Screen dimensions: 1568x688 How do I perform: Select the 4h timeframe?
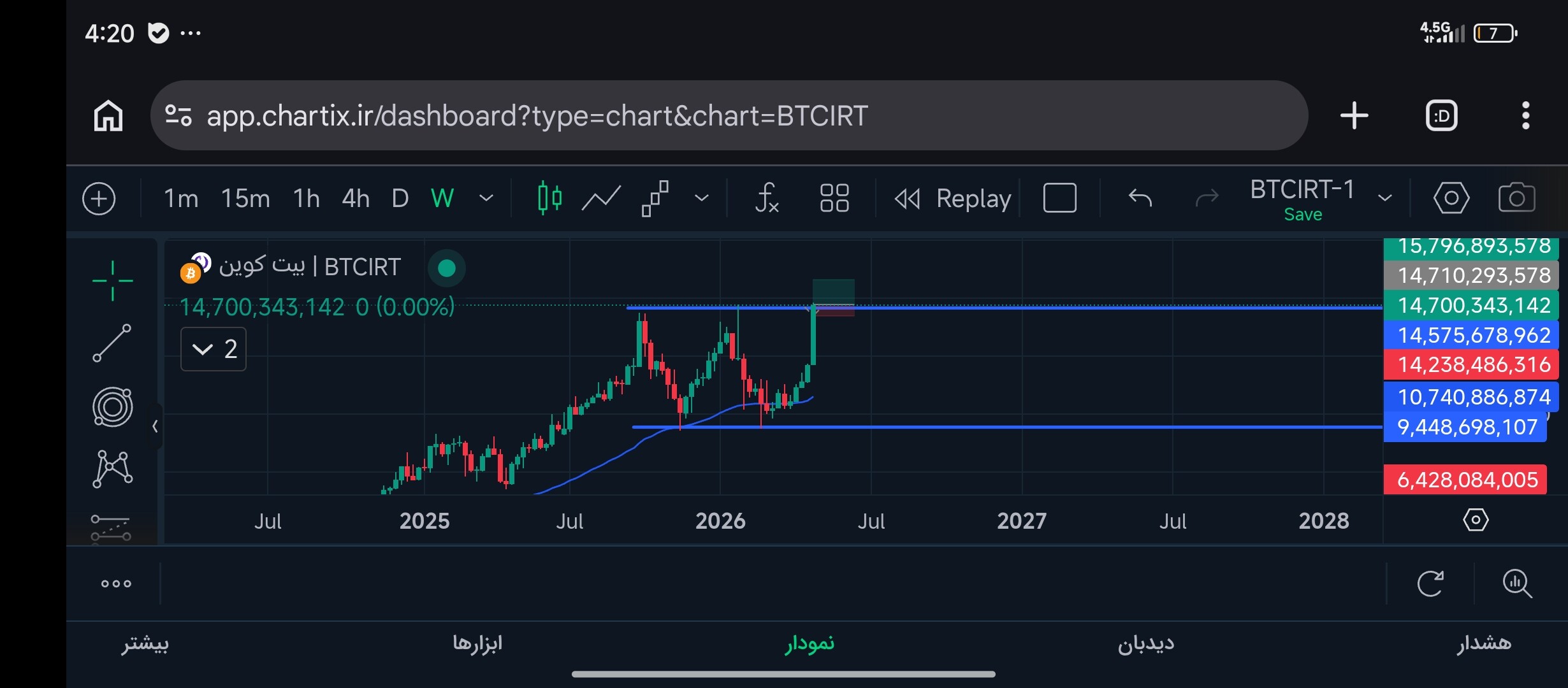click(x=356, y=198)
